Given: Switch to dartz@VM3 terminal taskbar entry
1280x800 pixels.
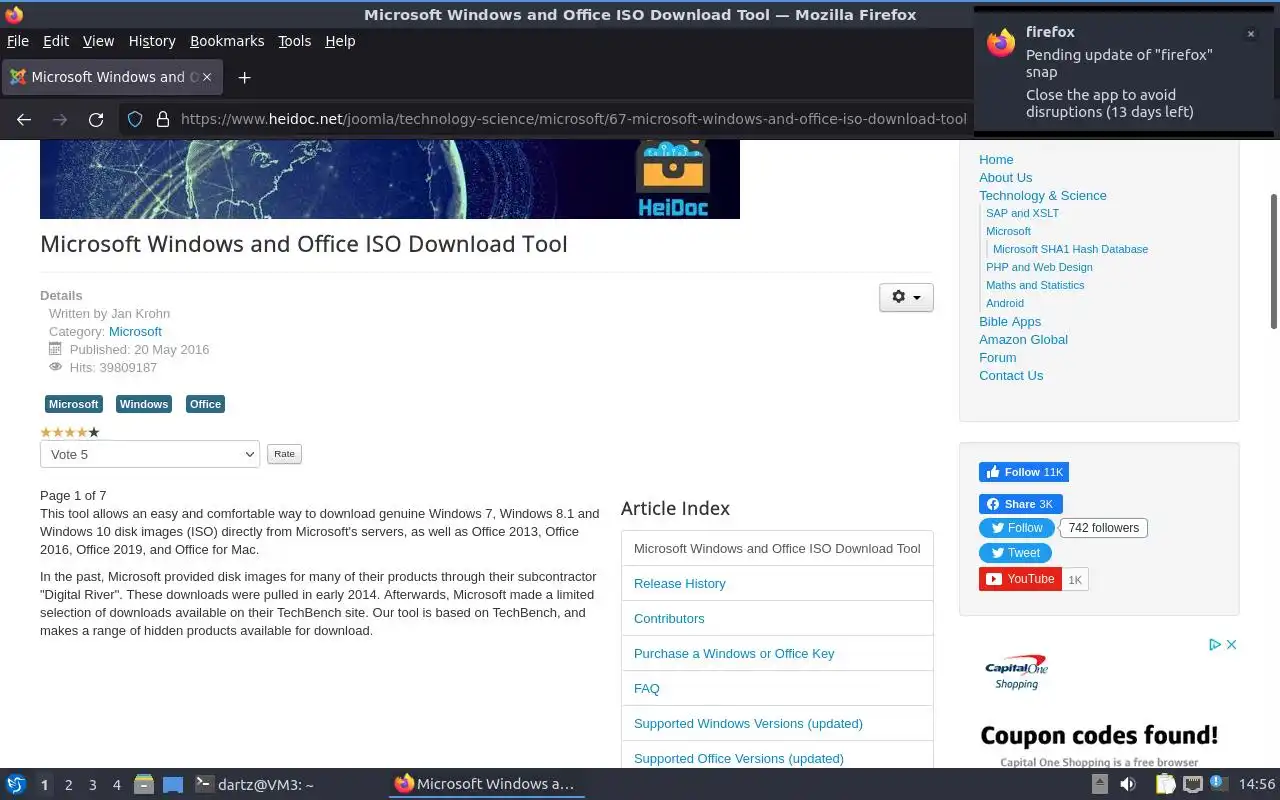Looking at the screenshot, I should (x=254, y=785).
